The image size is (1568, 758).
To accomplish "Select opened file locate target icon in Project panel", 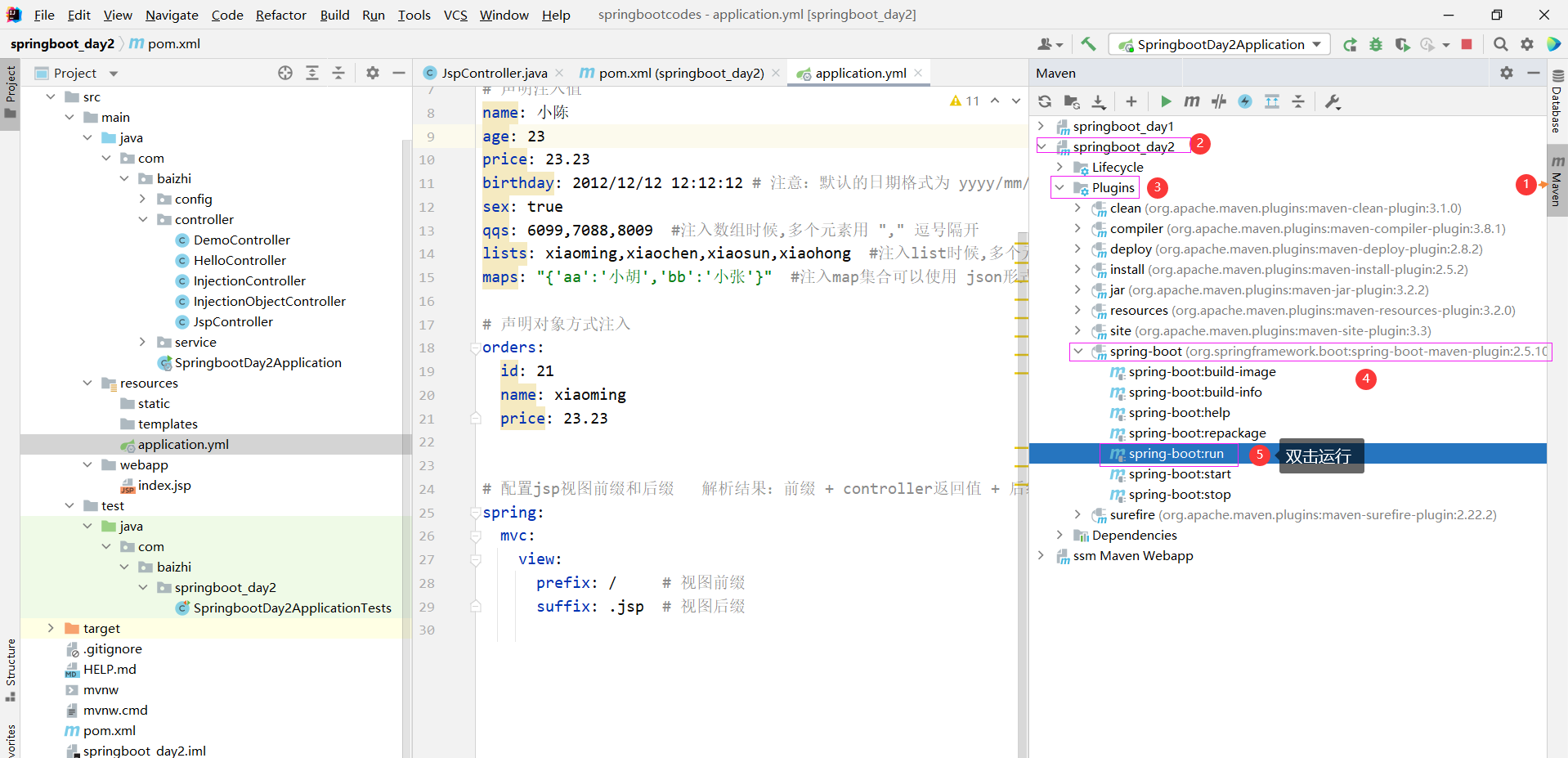I will [x=285, y=73].
